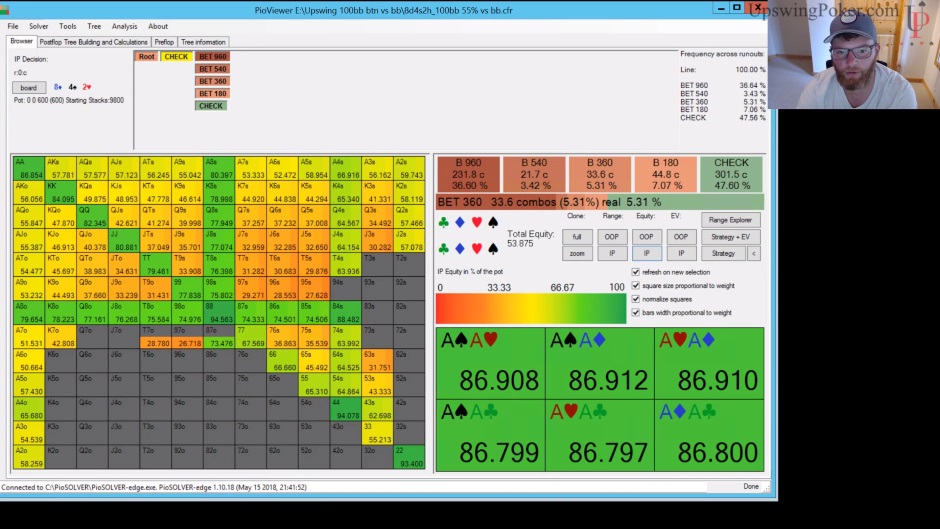Click the Strategy + EV button
This screenshot has height=529, width=940.
tap(730, 237)
